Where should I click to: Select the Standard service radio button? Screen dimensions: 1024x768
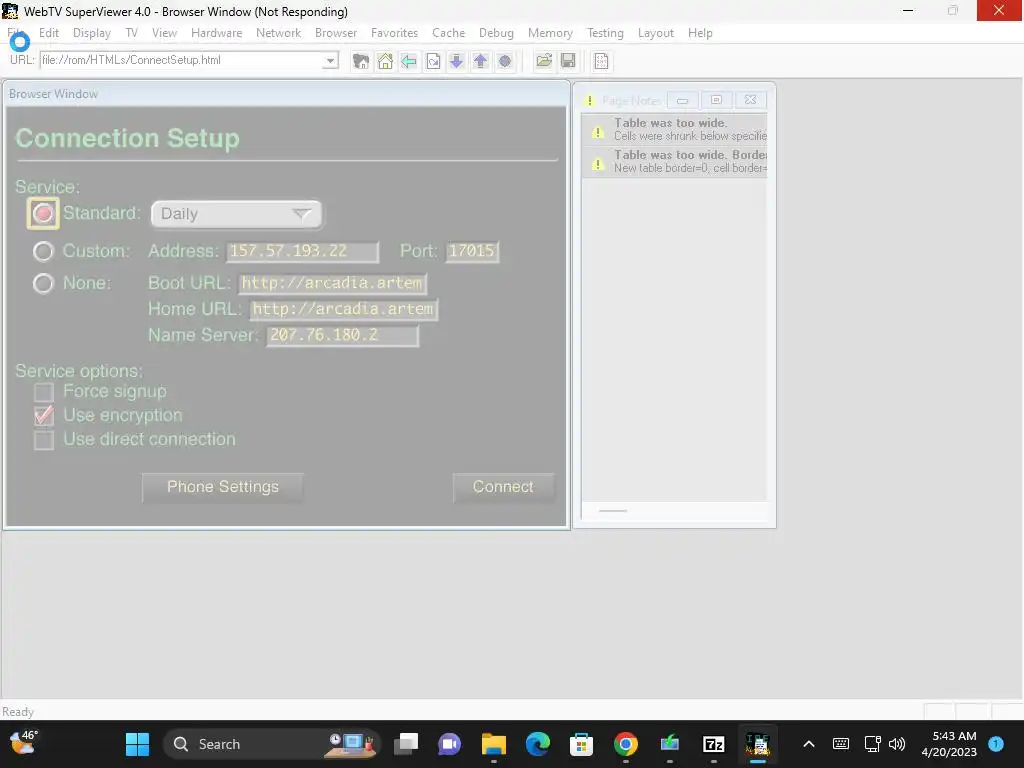pos(43,214)
